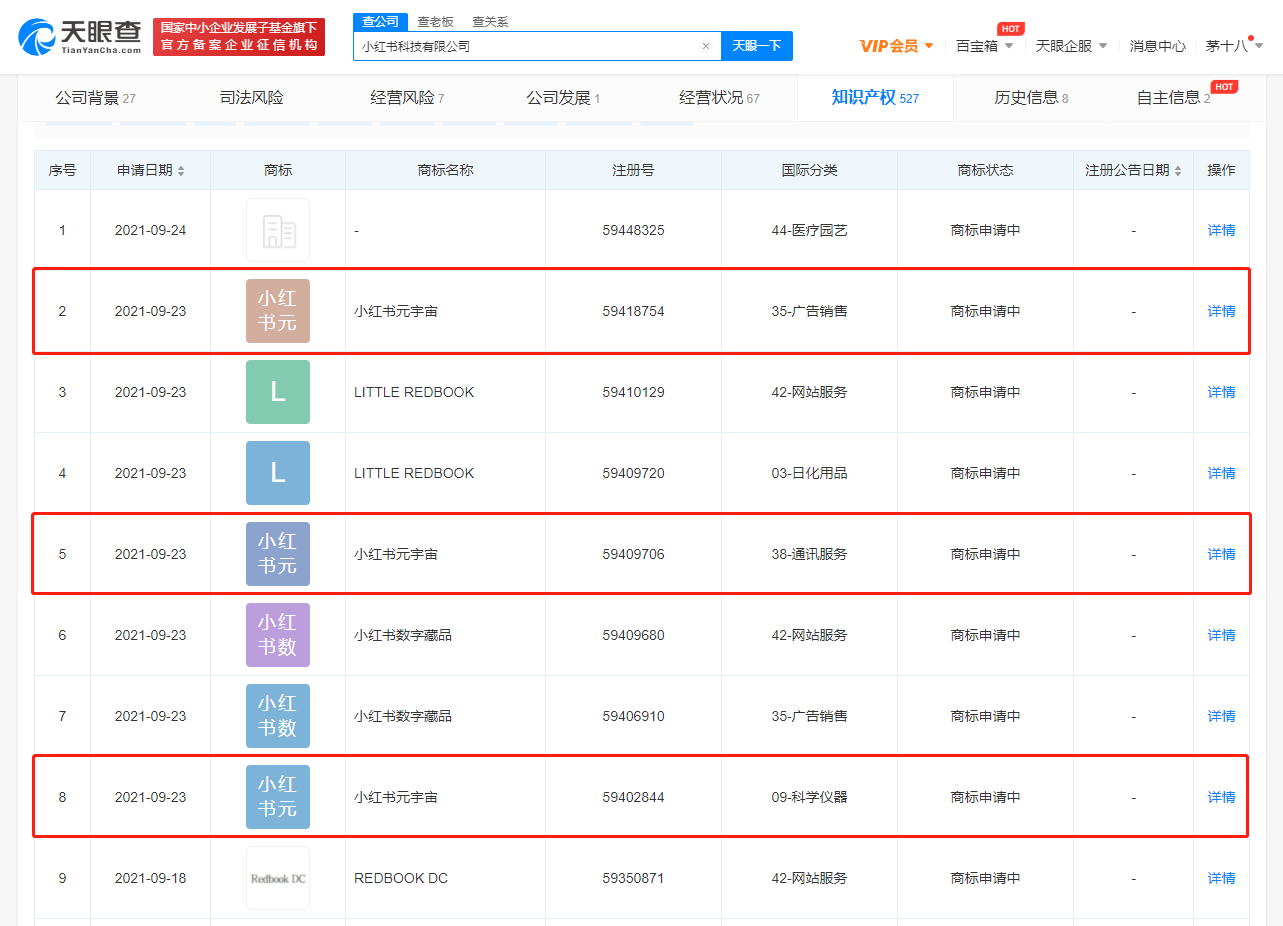Click the 国际分类 column header
Image resolution: width=1283 pixels, height=926 pixels.
(x=809, y=170)
